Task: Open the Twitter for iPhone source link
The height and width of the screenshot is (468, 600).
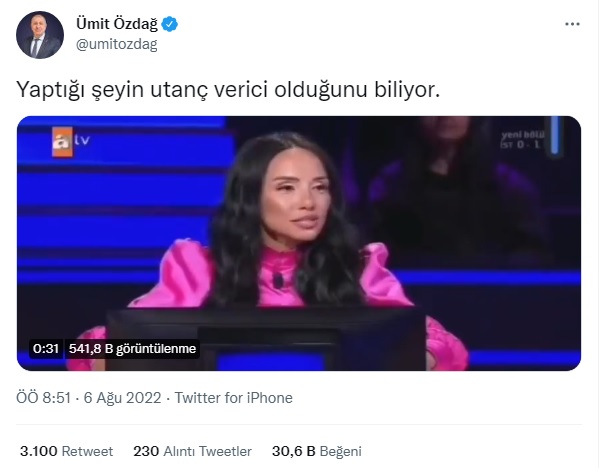Action: coord(233,398)
